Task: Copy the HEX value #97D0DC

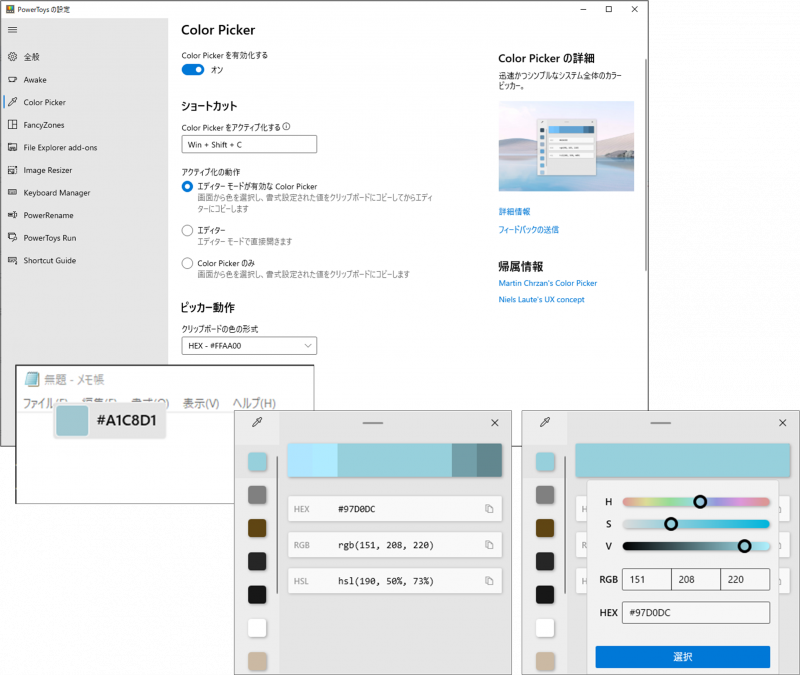Action: coord(489,509)
